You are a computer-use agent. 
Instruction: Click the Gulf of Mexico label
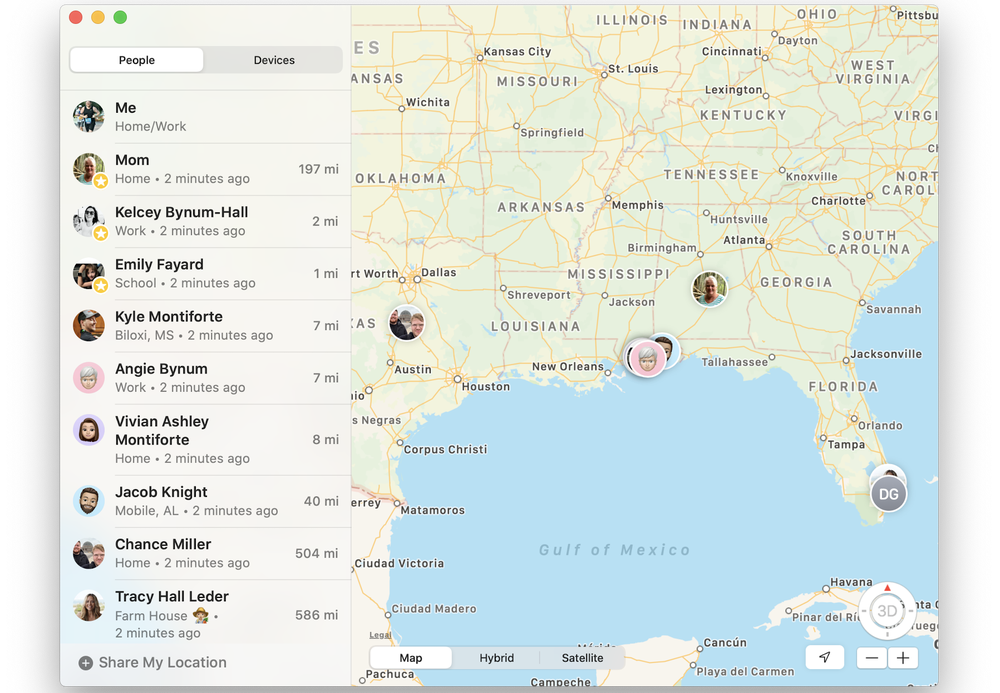pos(615,550)
